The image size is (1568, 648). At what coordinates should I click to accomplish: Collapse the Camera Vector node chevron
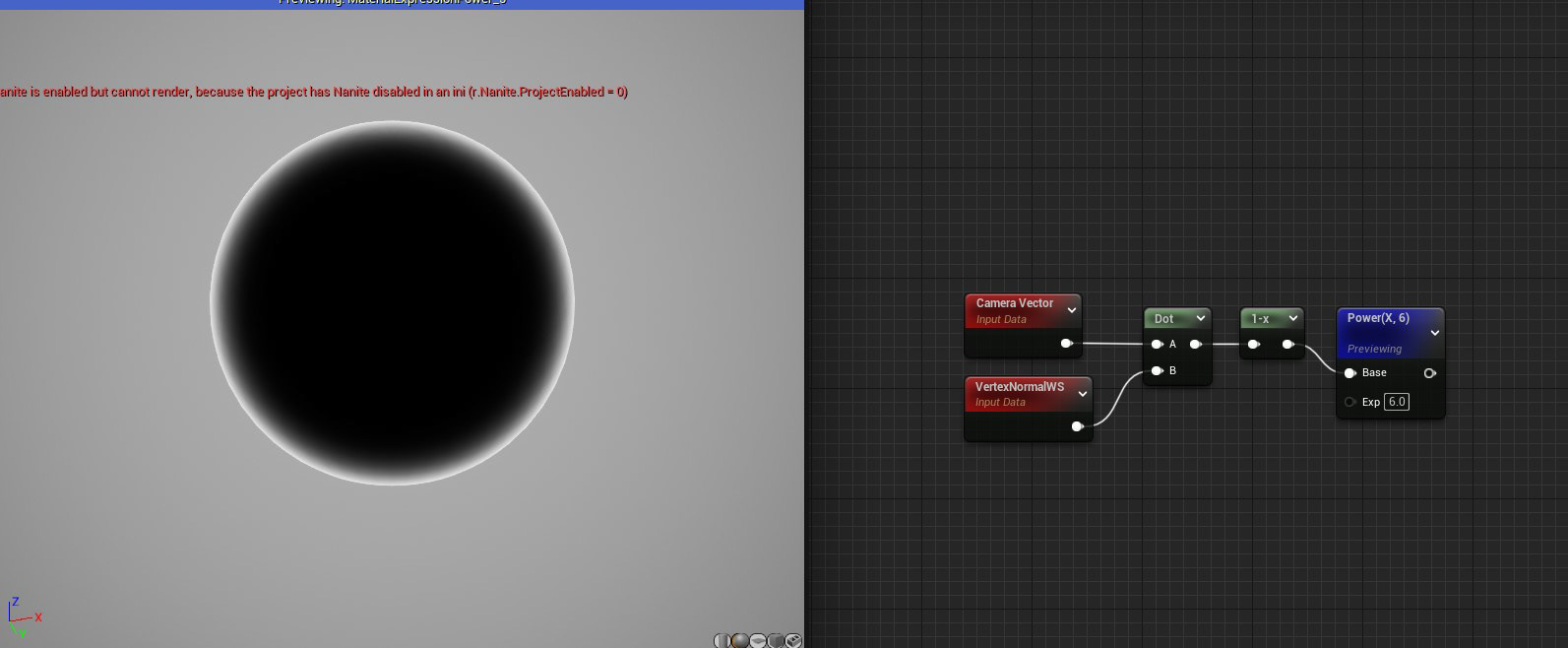pyautogui.click(x=1072, y=310)
